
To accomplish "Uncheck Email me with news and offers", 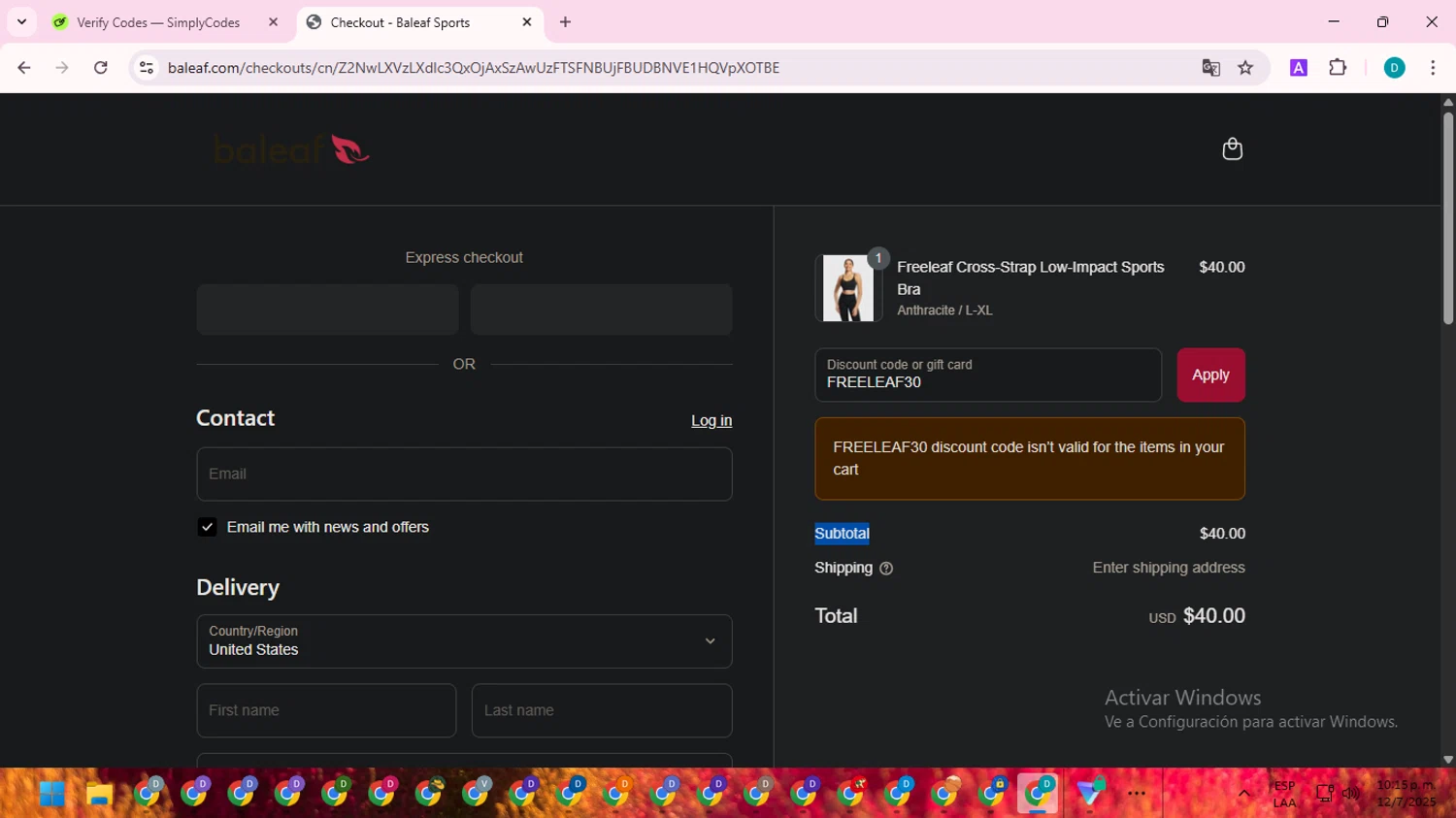I will pos(207,527).
